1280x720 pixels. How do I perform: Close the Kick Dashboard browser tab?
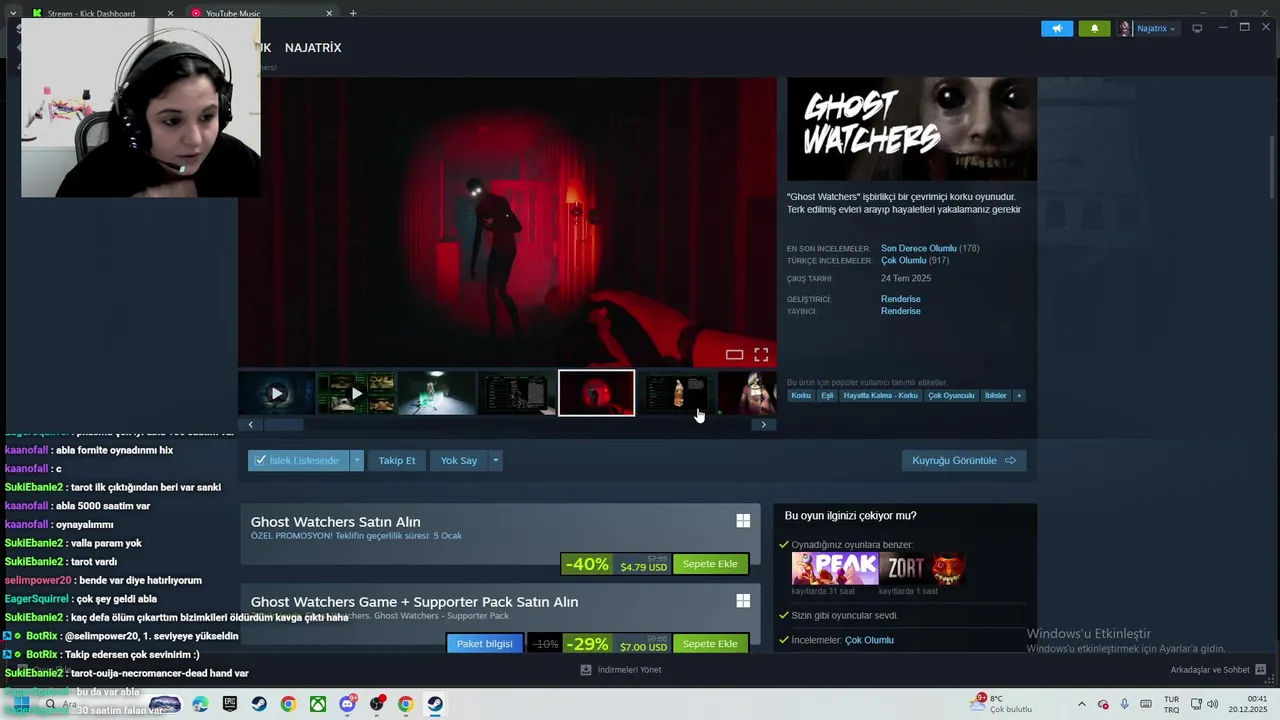point(170,14)
